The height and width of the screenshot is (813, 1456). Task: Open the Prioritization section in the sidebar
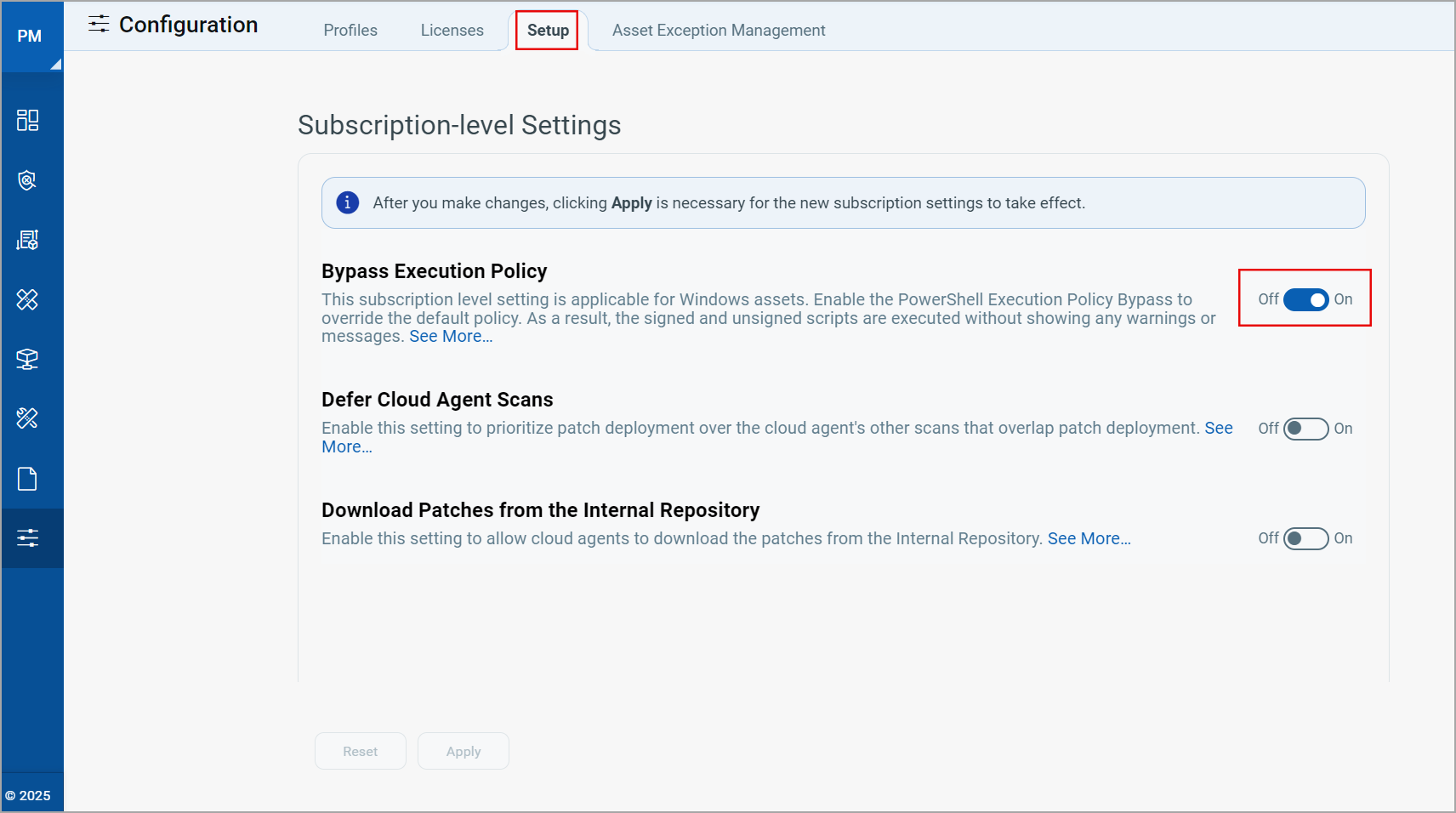[28, 240]
